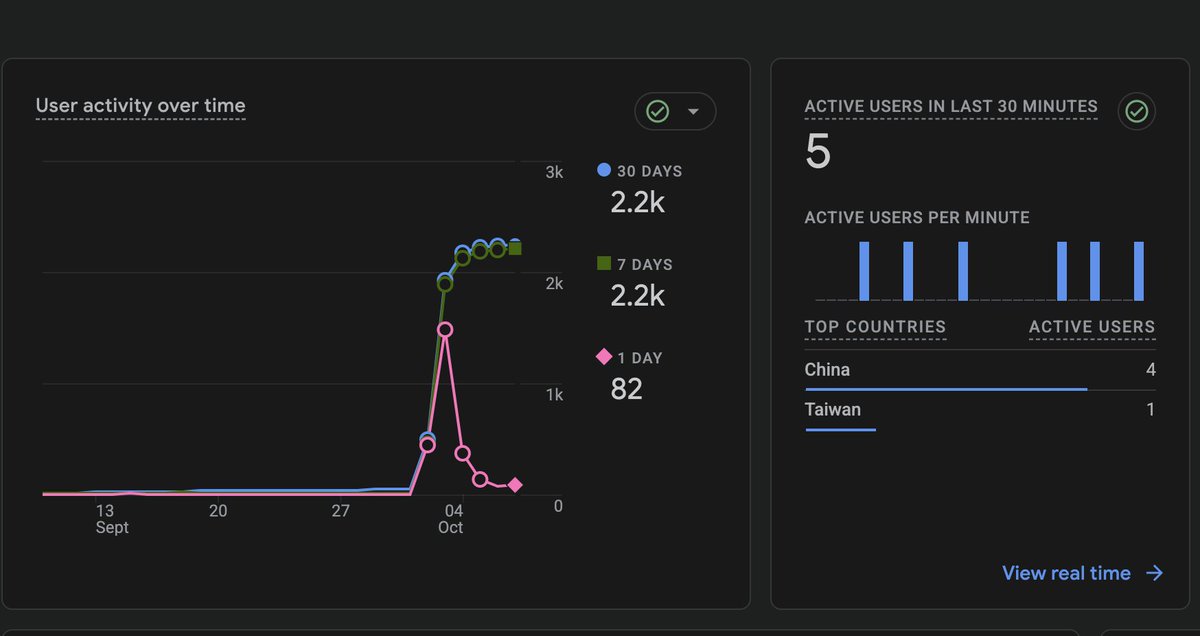The image size is (1200, 636).
Task: Click the ACTIVE USERS PER MINUTE label
Action: tap(917, 217)
